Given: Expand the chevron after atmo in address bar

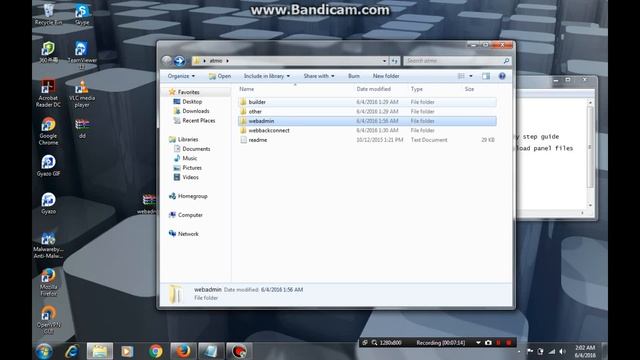Looking at the screenshot, I should click(x=227, y=61).
